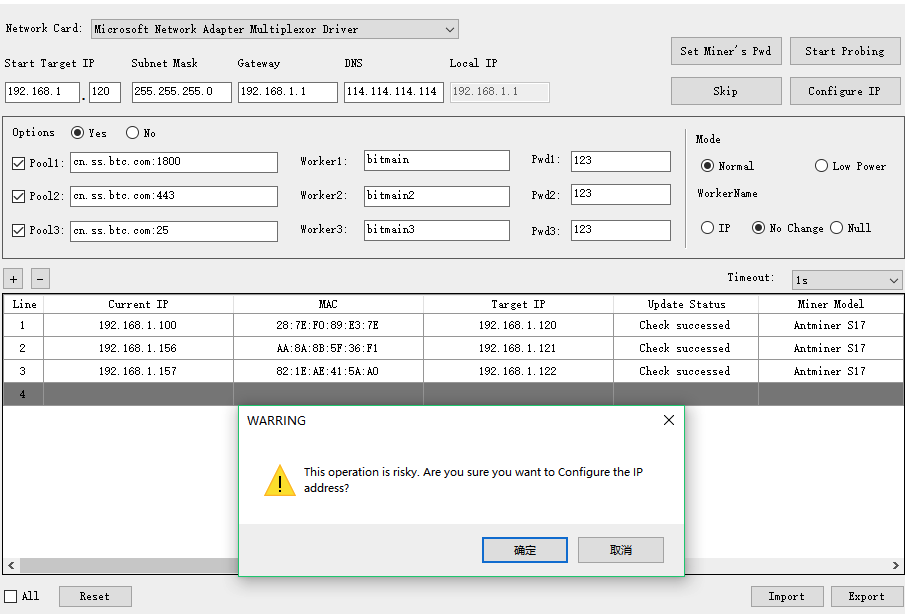This screenshot has height=614, width=905.
Task: Remove a row with the minus button
Action: 40,279
